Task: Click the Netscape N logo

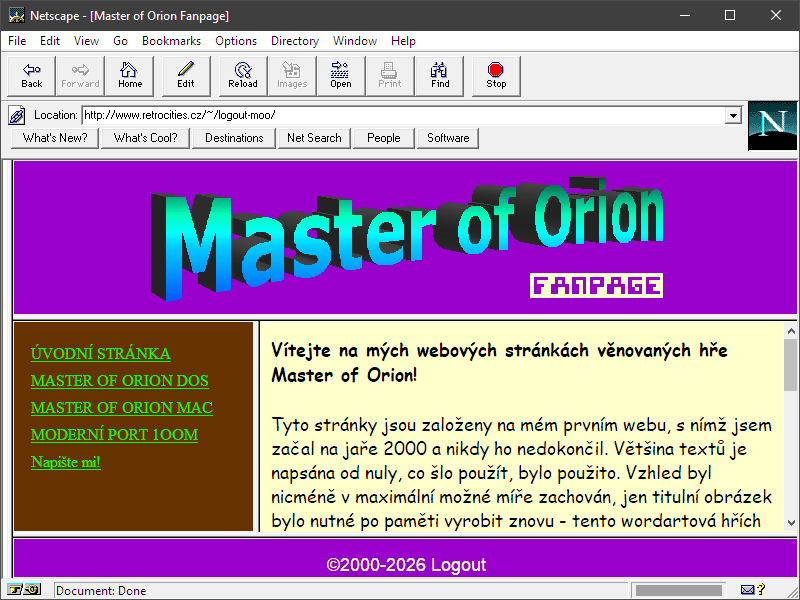Action: coord(772,125)
